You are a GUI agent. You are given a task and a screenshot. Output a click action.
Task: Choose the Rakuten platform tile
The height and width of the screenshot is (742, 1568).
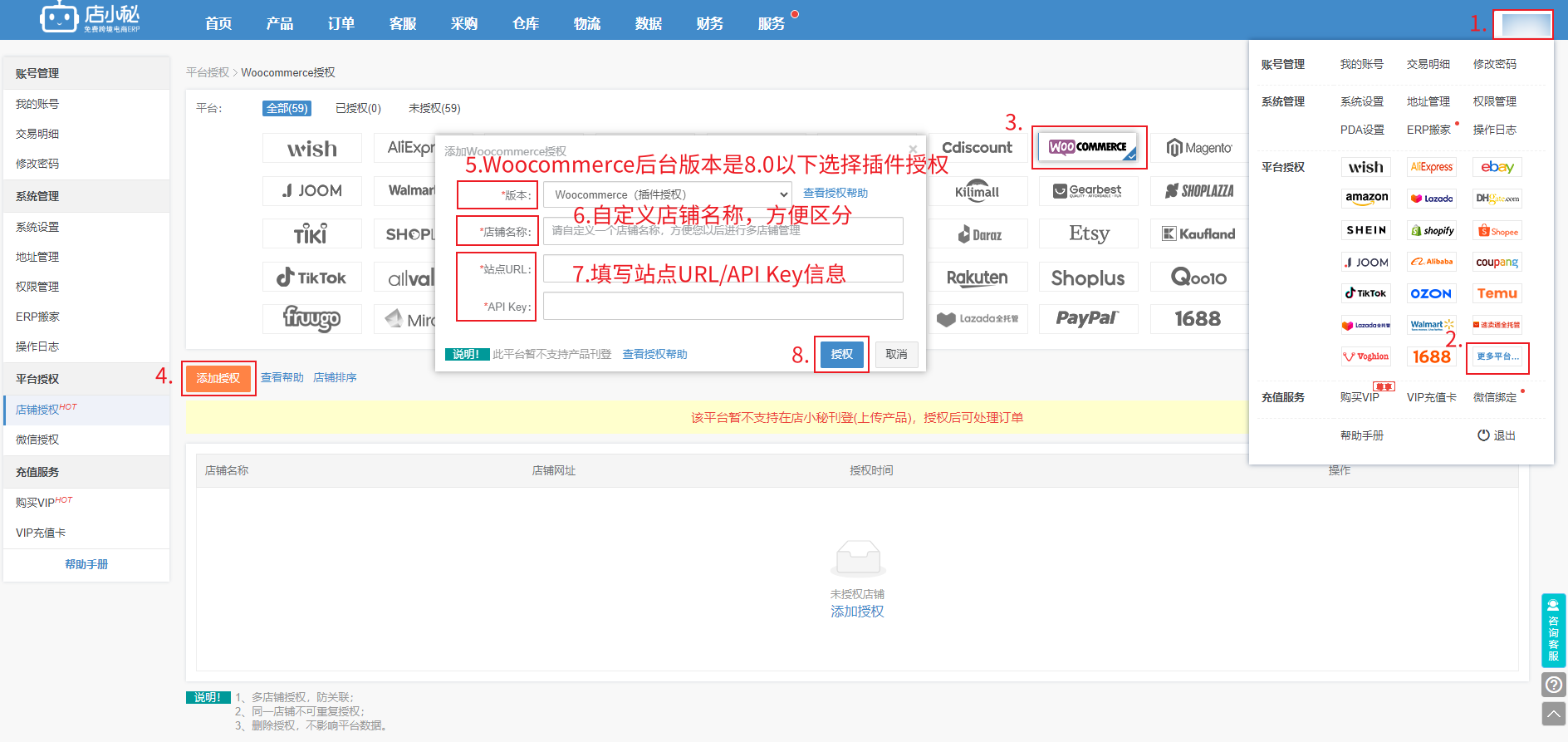tap(978, 278)
